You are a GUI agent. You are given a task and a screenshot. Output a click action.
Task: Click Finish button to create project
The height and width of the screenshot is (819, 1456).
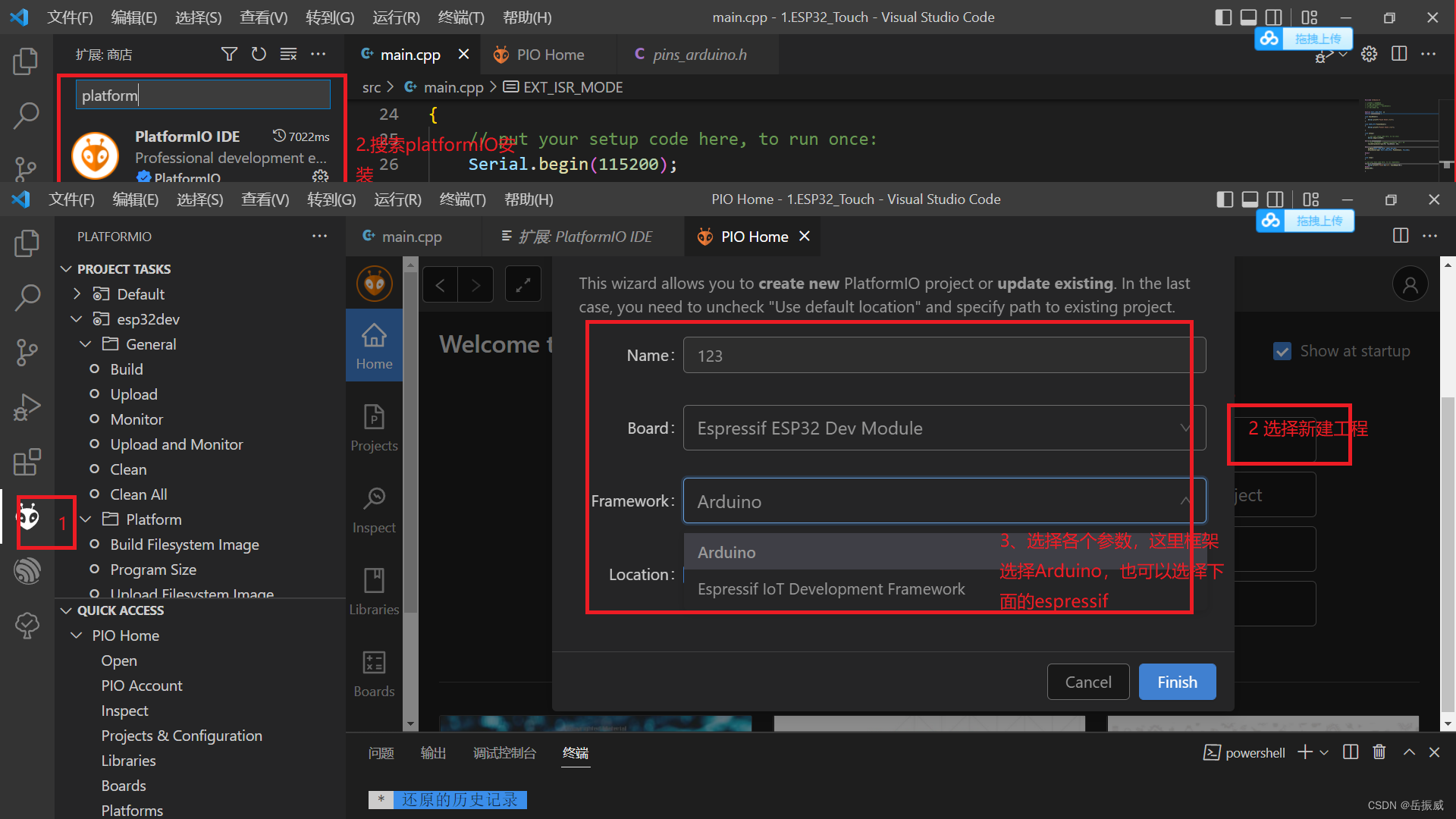[1177, 682]
